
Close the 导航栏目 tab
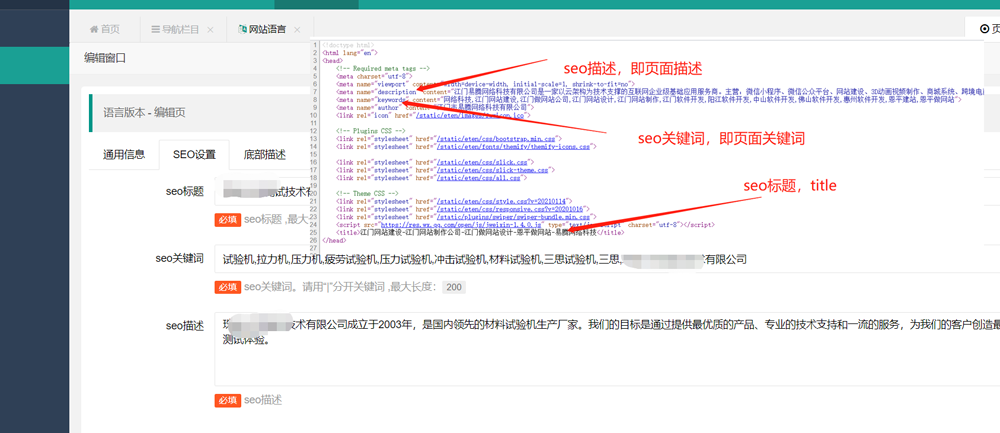210,29
